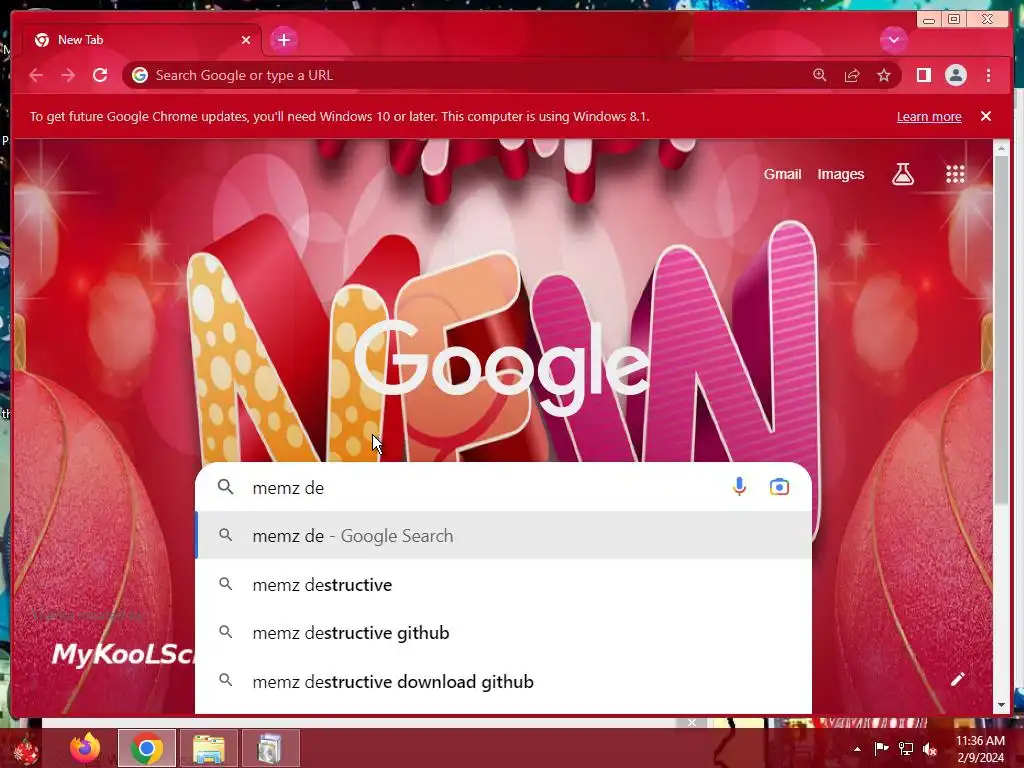Open a new tab with the plus button
Image resolution: width=1024 pixels, height=768 pixels.
[x=283, y=40]
